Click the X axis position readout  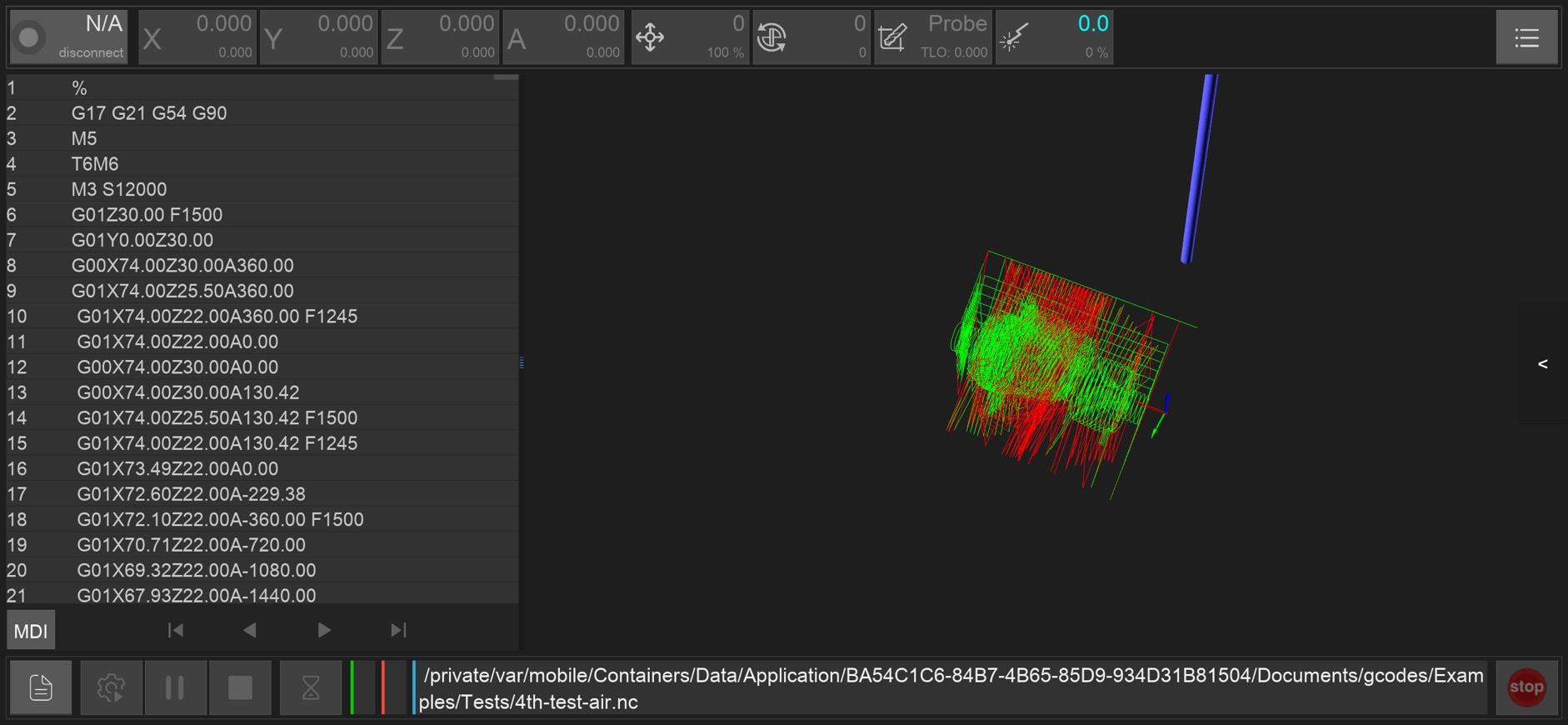click(197, 37)
